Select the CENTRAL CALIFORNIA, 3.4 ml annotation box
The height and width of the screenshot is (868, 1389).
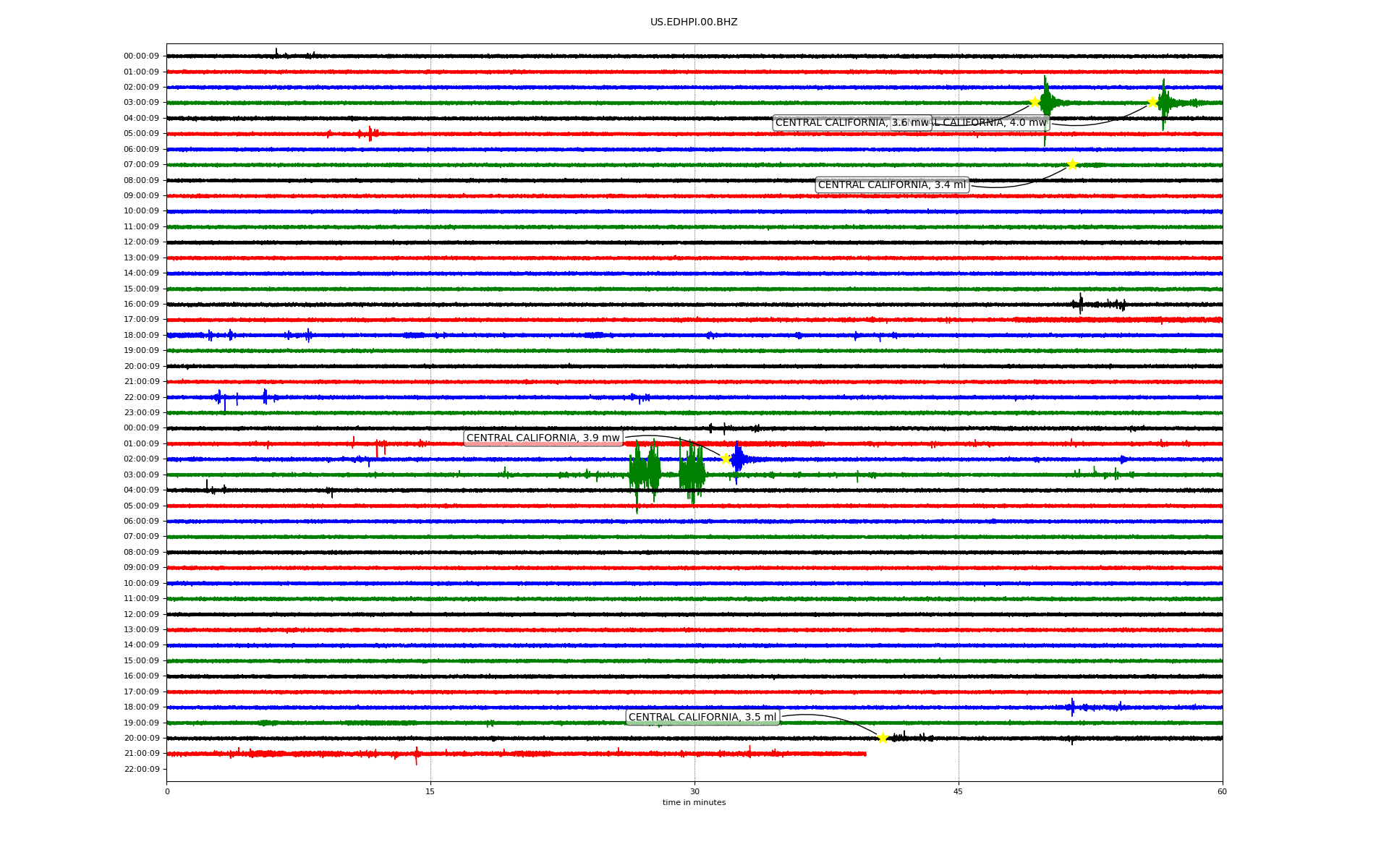tap(892, 185)
